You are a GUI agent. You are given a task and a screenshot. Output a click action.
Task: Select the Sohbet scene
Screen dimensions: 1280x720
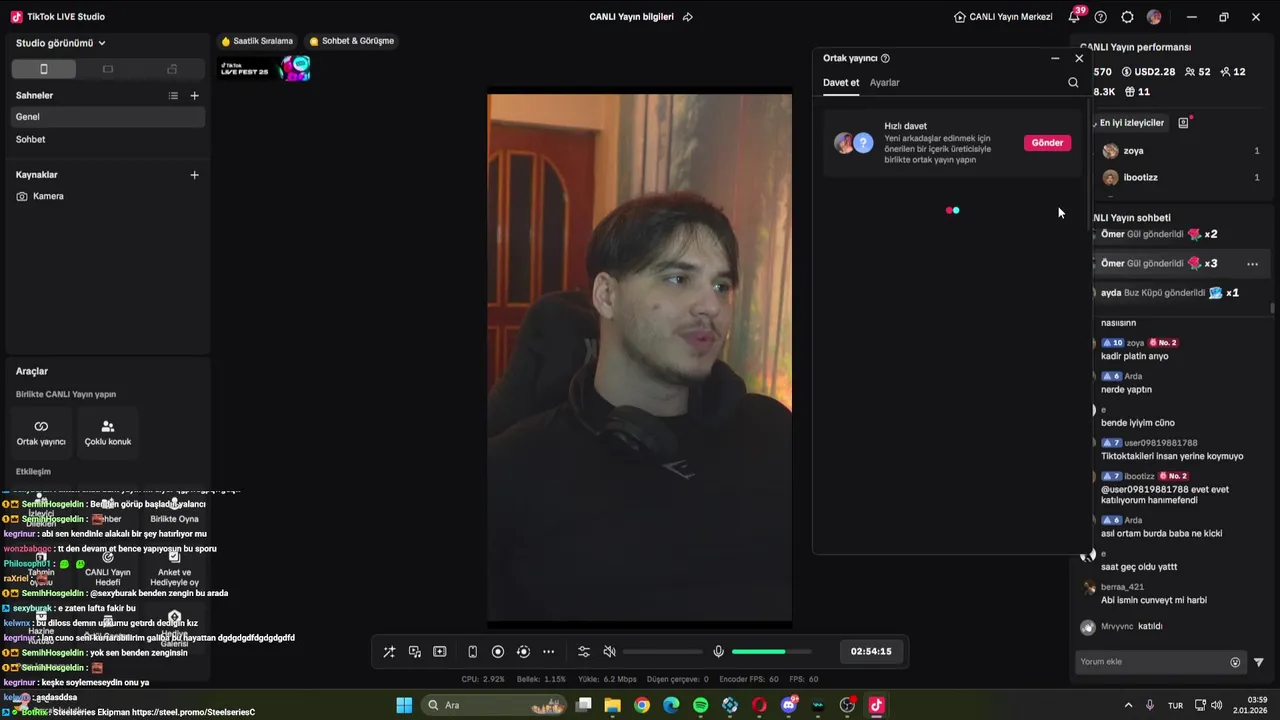[108, 140]
